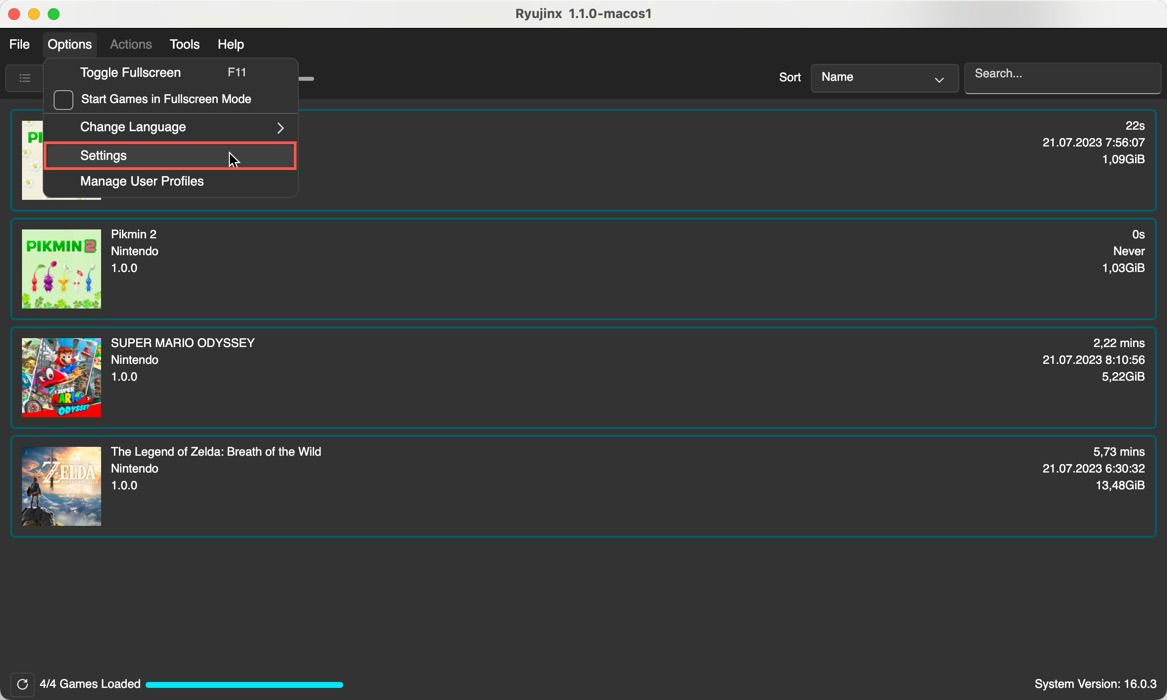Screen dimensions: 1167x700
Task: Click the 4/4 Games Loaded status text
Action: (x=90, y=684)
